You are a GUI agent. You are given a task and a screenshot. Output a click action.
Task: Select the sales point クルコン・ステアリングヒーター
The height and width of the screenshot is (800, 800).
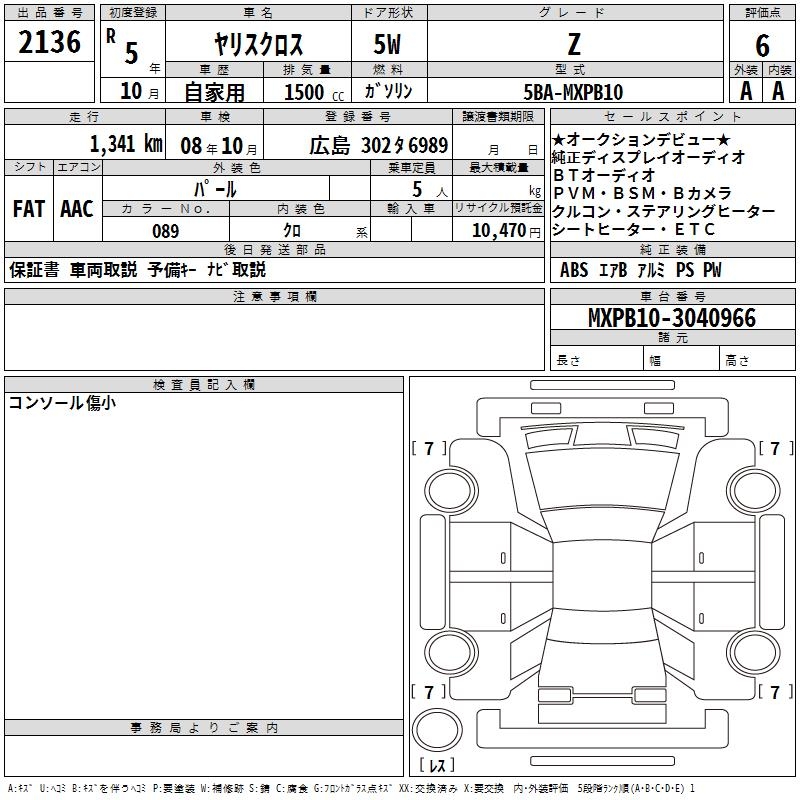(x=664, y=211)
